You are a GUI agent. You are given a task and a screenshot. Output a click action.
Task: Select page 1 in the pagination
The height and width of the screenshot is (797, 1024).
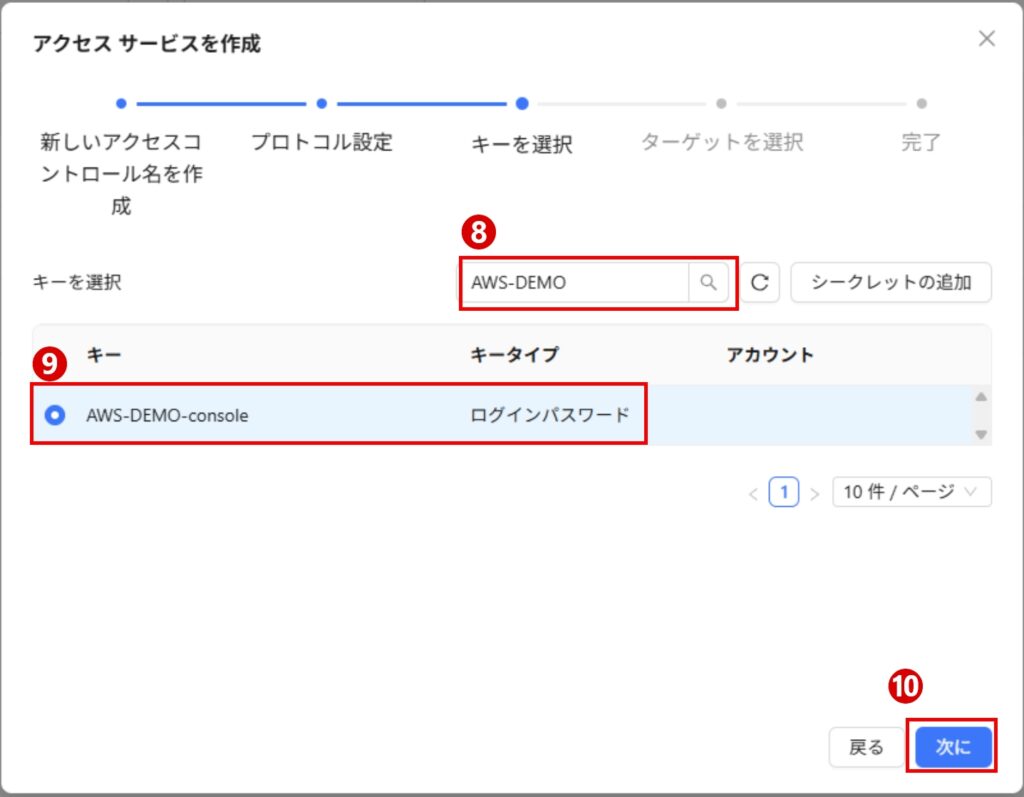[x=784, y=492]
